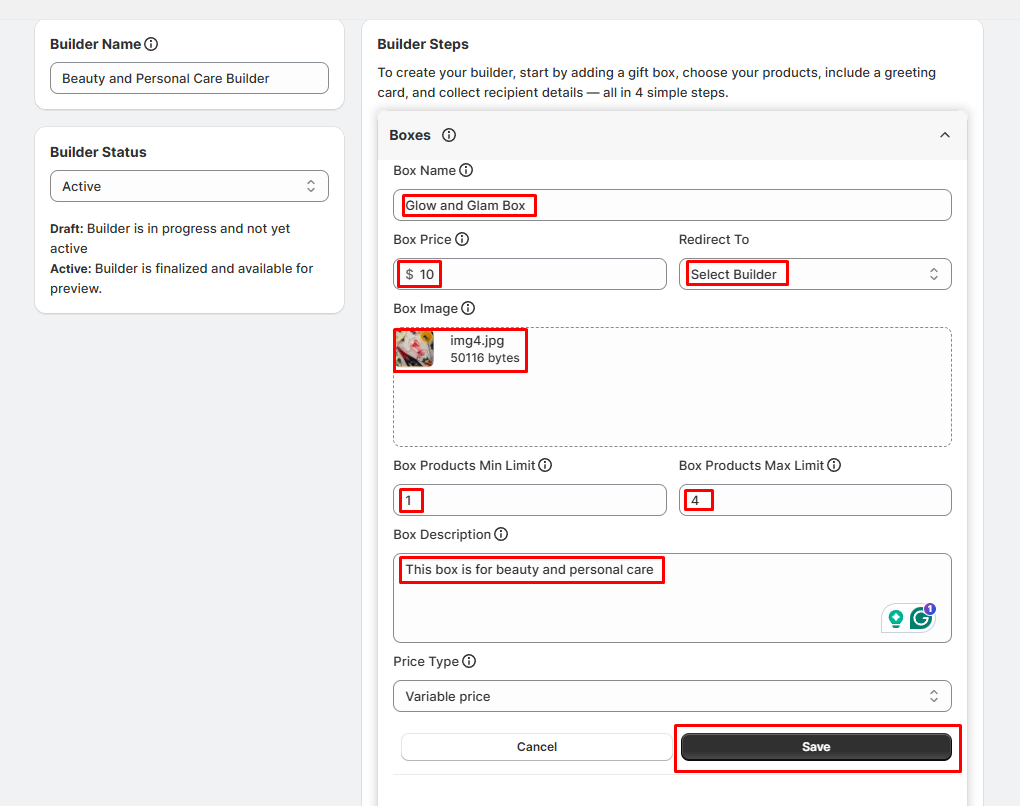Open the Price Type Variable price dropdown
Viewport: 1020px width, 806px height.
[x=671, y=696]
